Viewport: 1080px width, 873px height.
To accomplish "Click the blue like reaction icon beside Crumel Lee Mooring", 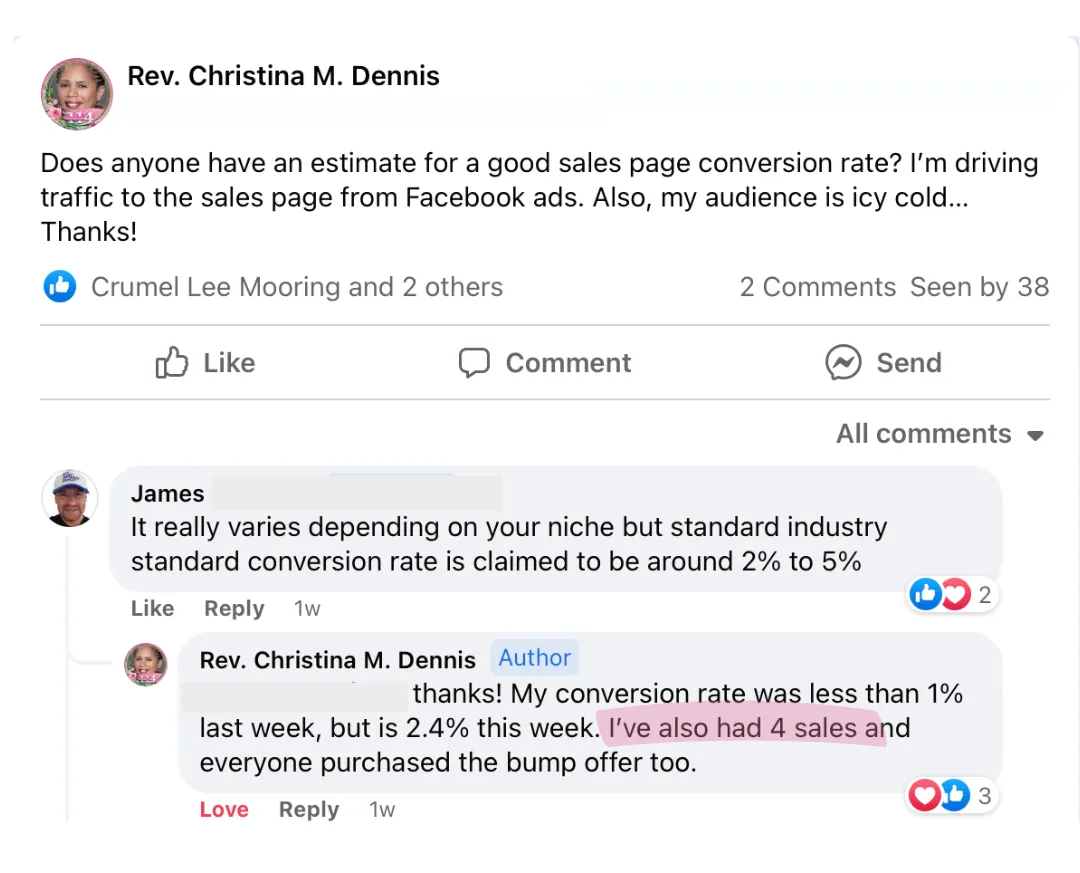I will 60,287.
